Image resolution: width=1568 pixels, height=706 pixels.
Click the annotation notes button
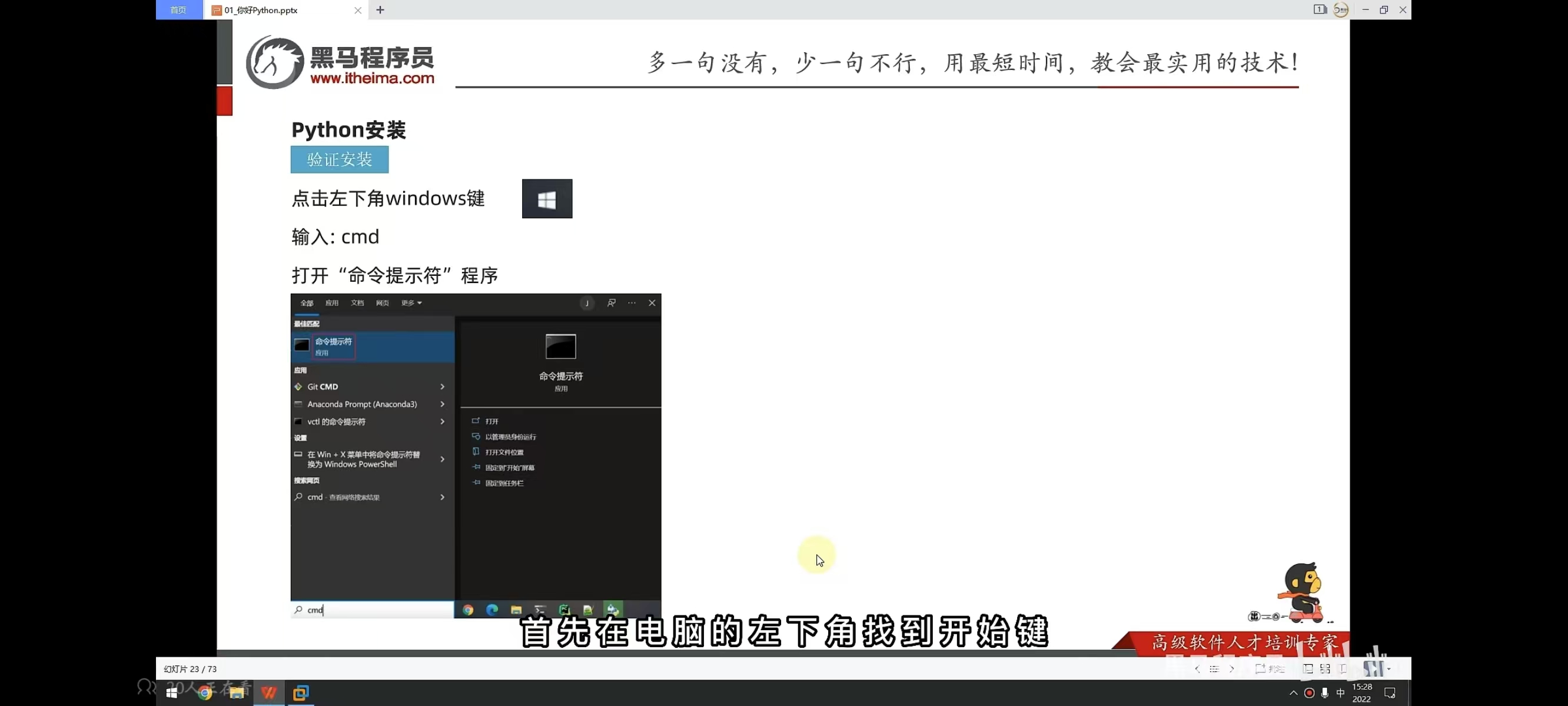(x=1270, y=669)
